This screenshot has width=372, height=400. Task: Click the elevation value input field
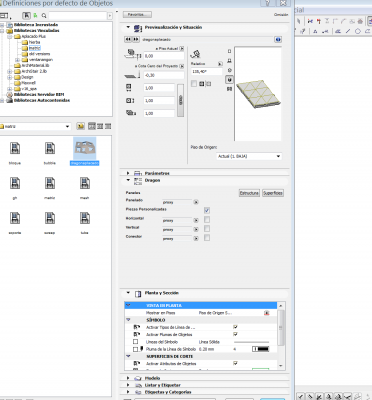click(x=164, y=56)
